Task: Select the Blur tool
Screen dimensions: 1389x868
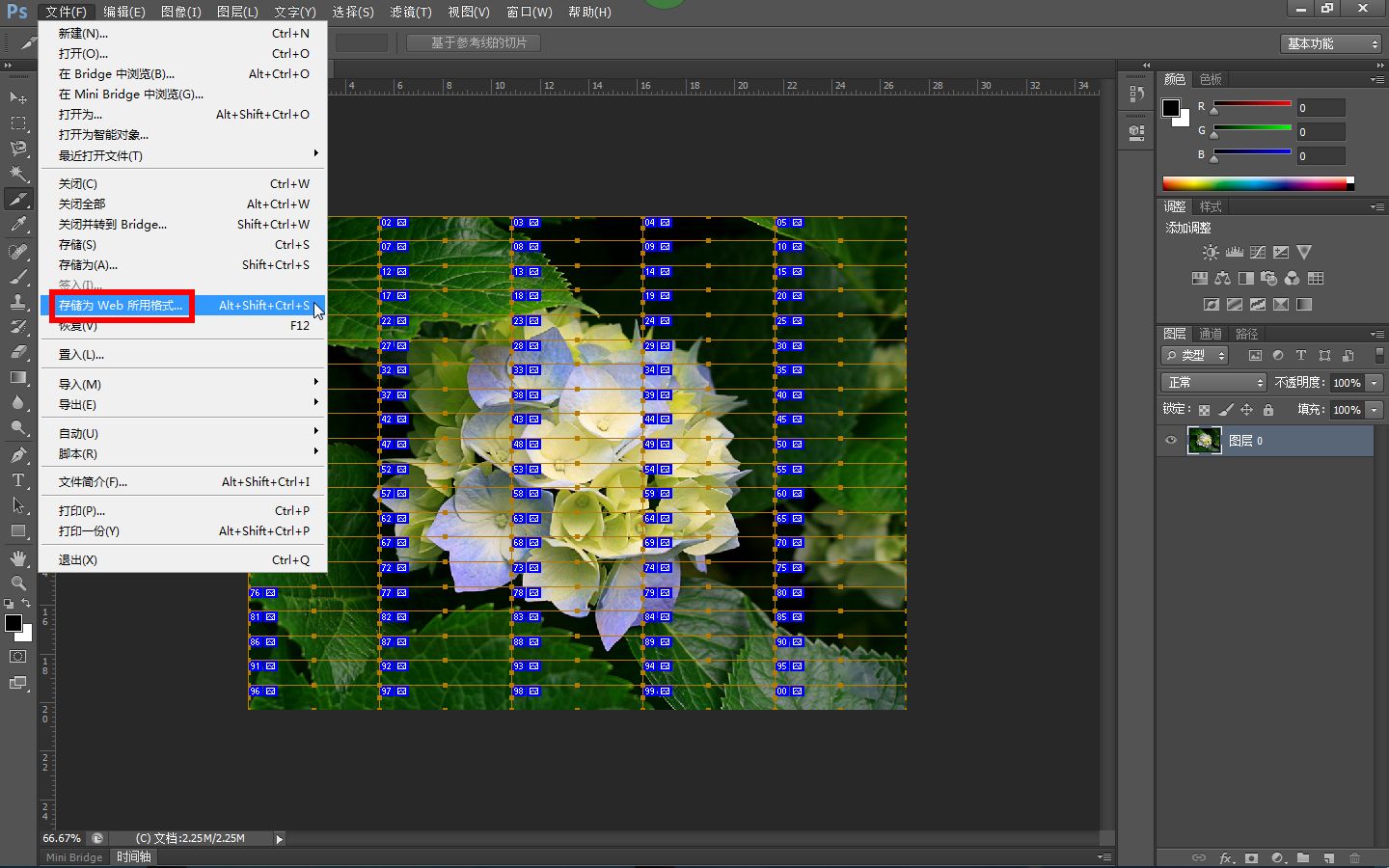Action: (x=18, y=402)
